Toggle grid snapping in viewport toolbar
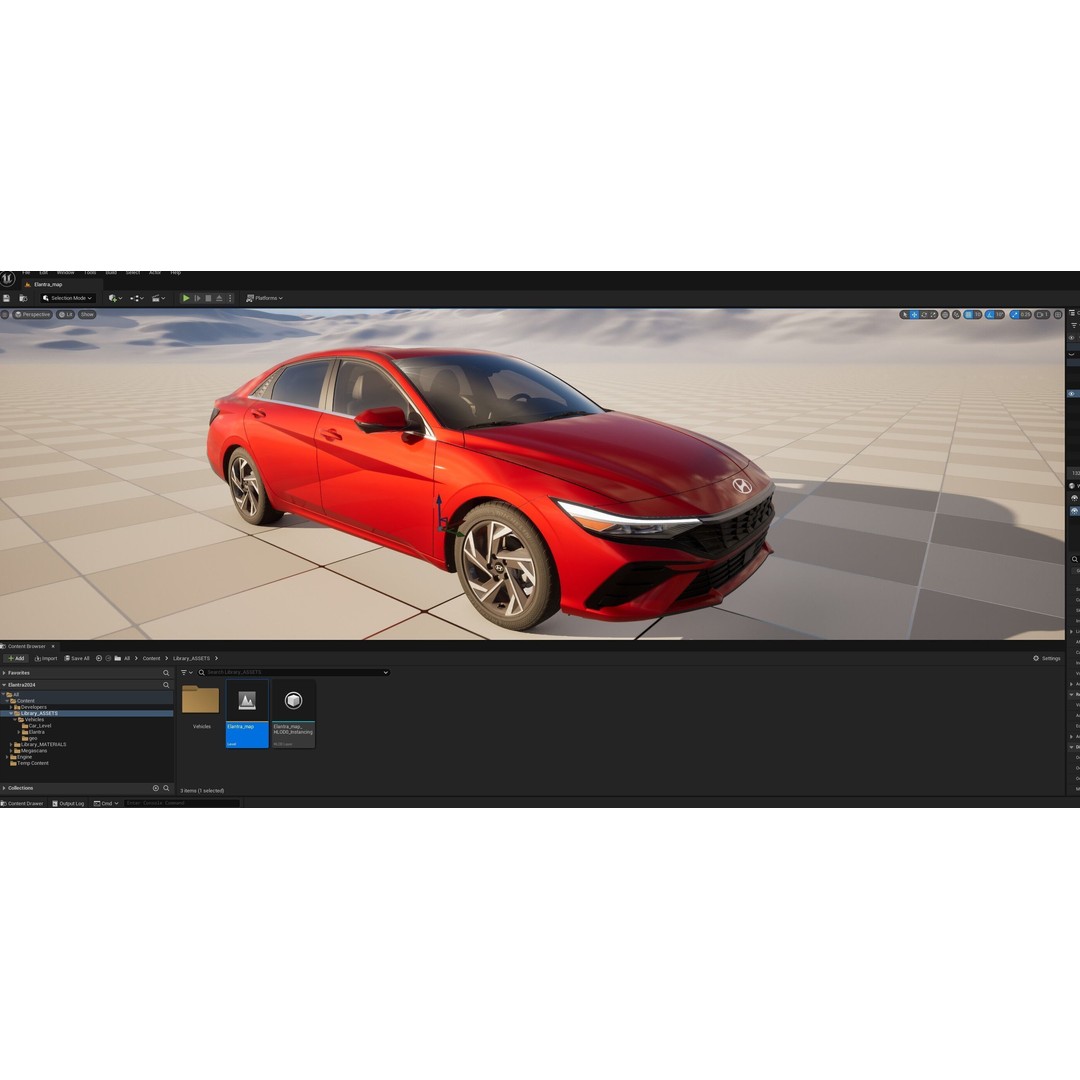Screen dimensions: 1080x1080 click(x=967, y=314)
